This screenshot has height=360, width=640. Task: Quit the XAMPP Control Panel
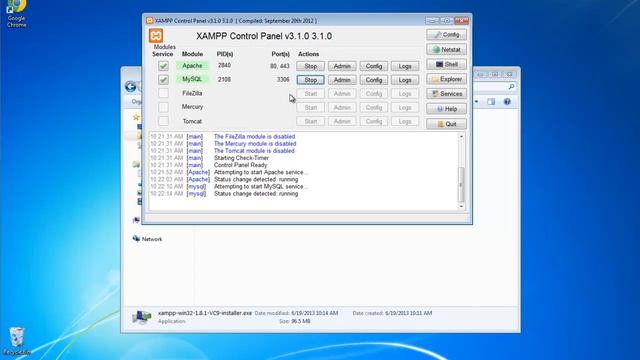click(447, 124)
